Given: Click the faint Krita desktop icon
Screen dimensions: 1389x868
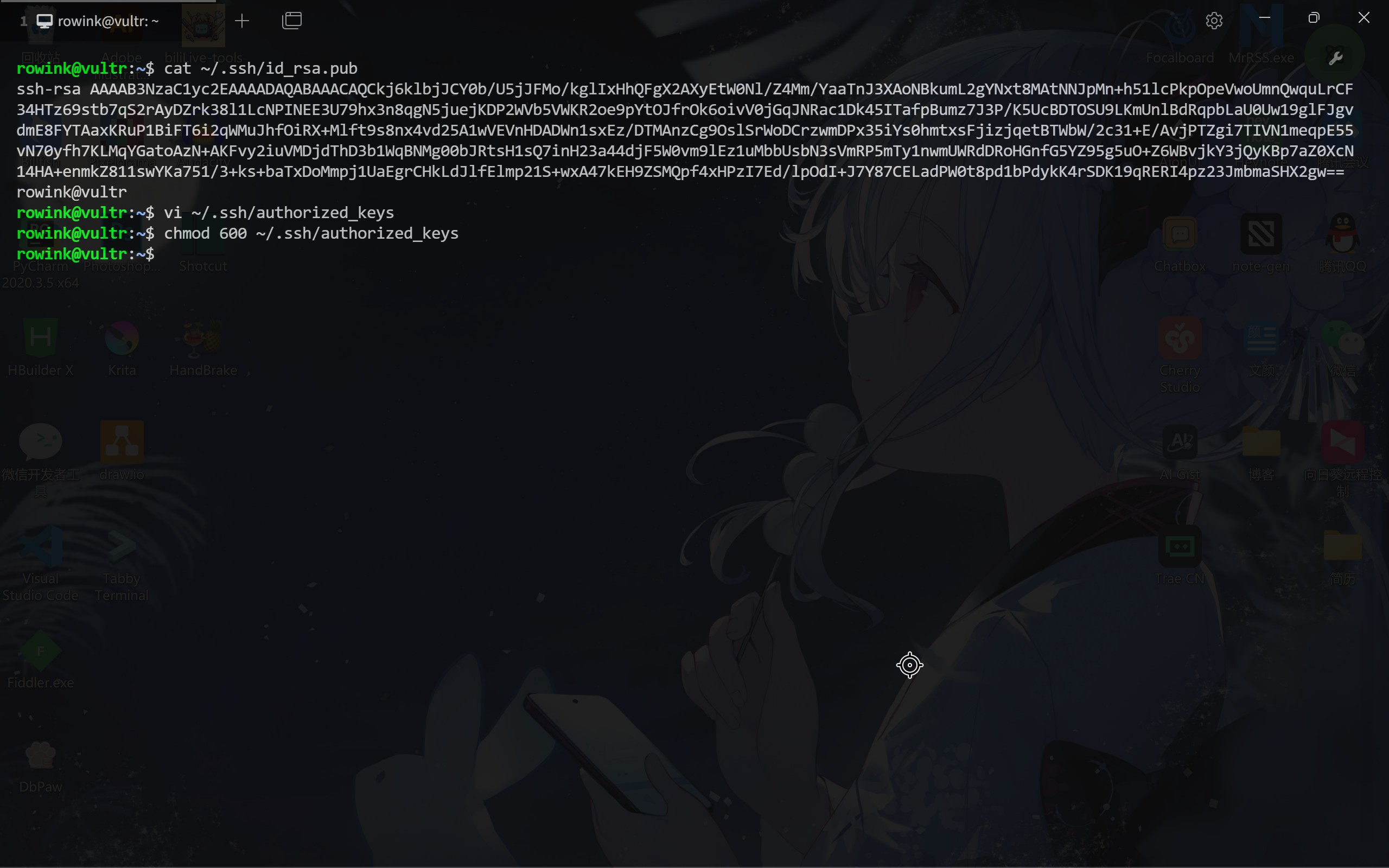Looking at the screenshot, I should click(x=122, y=339).
